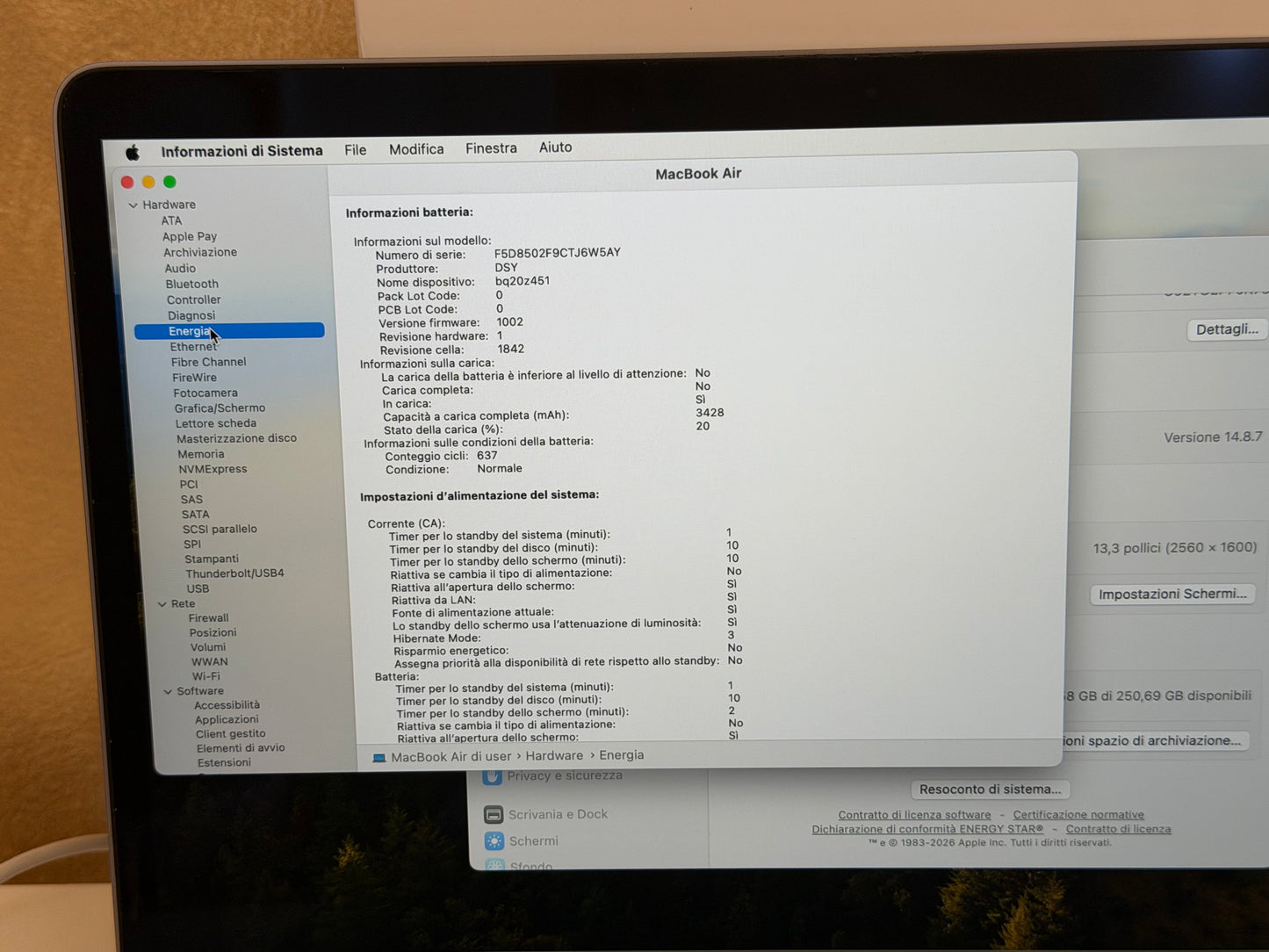Select Posizioni under Rete
1269x952 pixels.
[x=213, y=632]
